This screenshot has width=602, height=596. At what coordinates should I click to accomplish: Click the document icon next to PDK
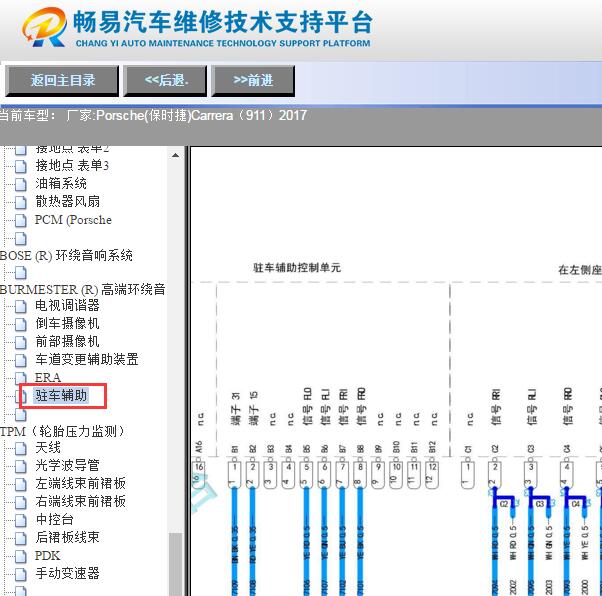tap(21, 556)
